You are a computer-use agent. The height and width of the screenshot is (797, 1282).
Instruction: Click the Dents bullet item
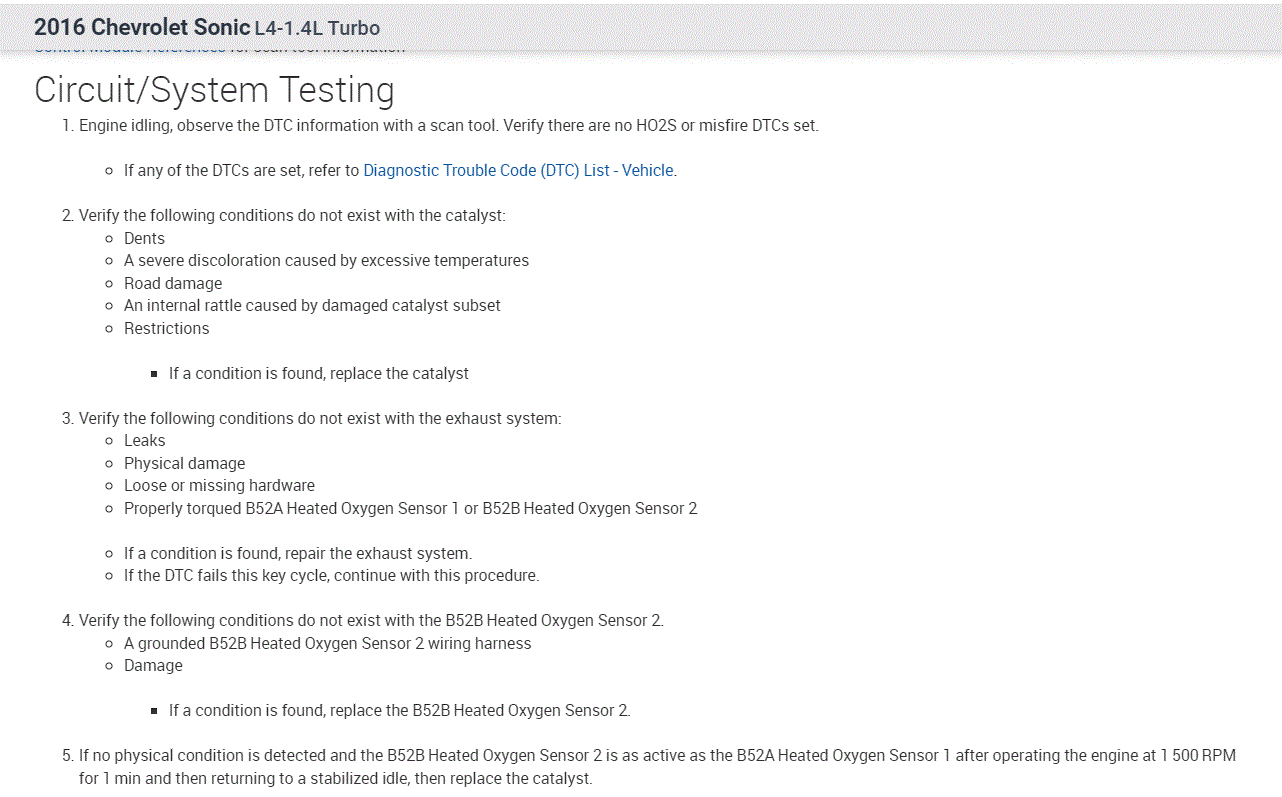(144, 238)
